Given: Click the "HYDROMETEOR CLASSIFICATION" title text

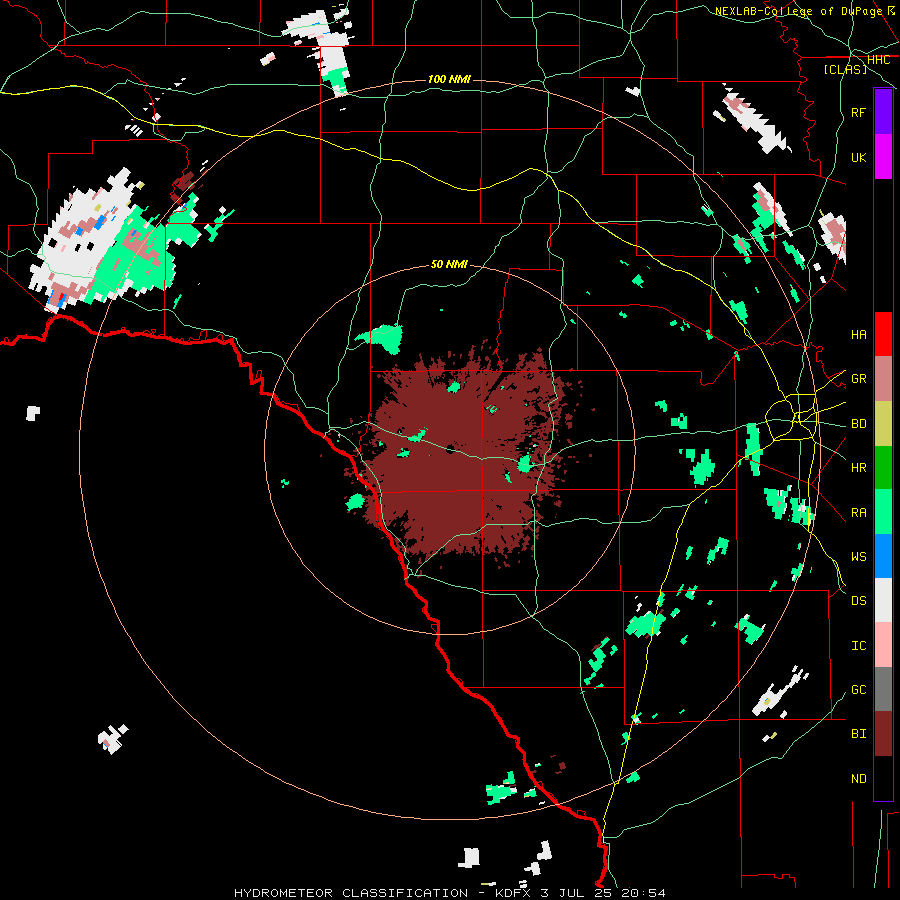Looking at the screenshot, I should click(x=351, y=893).
